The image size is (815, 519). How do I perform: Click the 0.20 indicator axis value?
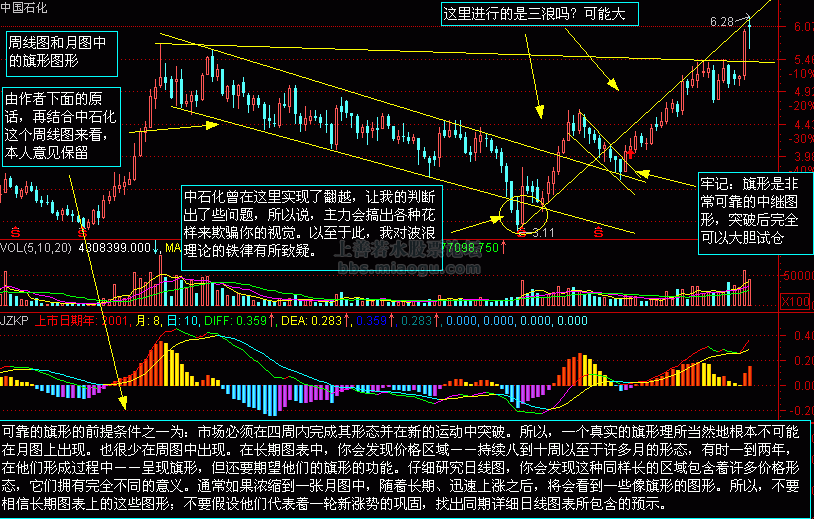point(802,361)
